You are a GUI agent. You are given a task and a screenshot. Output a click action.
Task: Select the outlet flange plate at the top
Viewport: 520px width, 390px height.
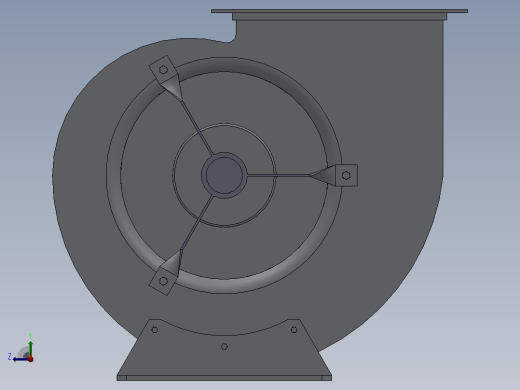click(x=339, y=11)
